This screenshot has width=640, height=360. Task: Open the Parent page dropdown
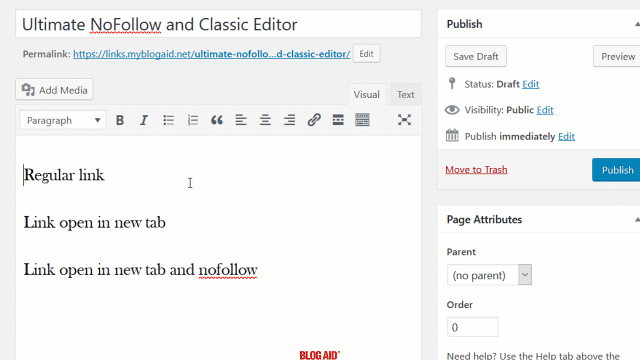(x=489, y=275)
